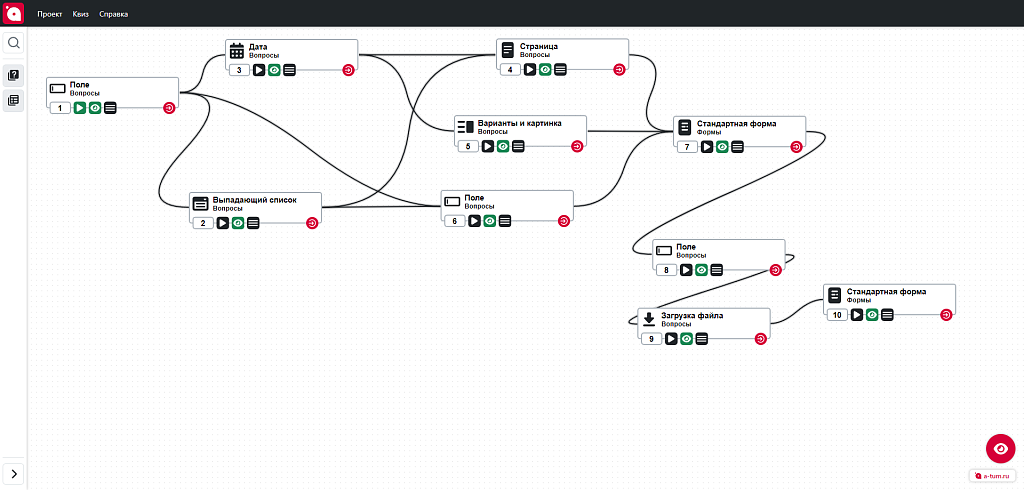
Task: Toggle the eye icon on node 10
Action: (872, 315)
